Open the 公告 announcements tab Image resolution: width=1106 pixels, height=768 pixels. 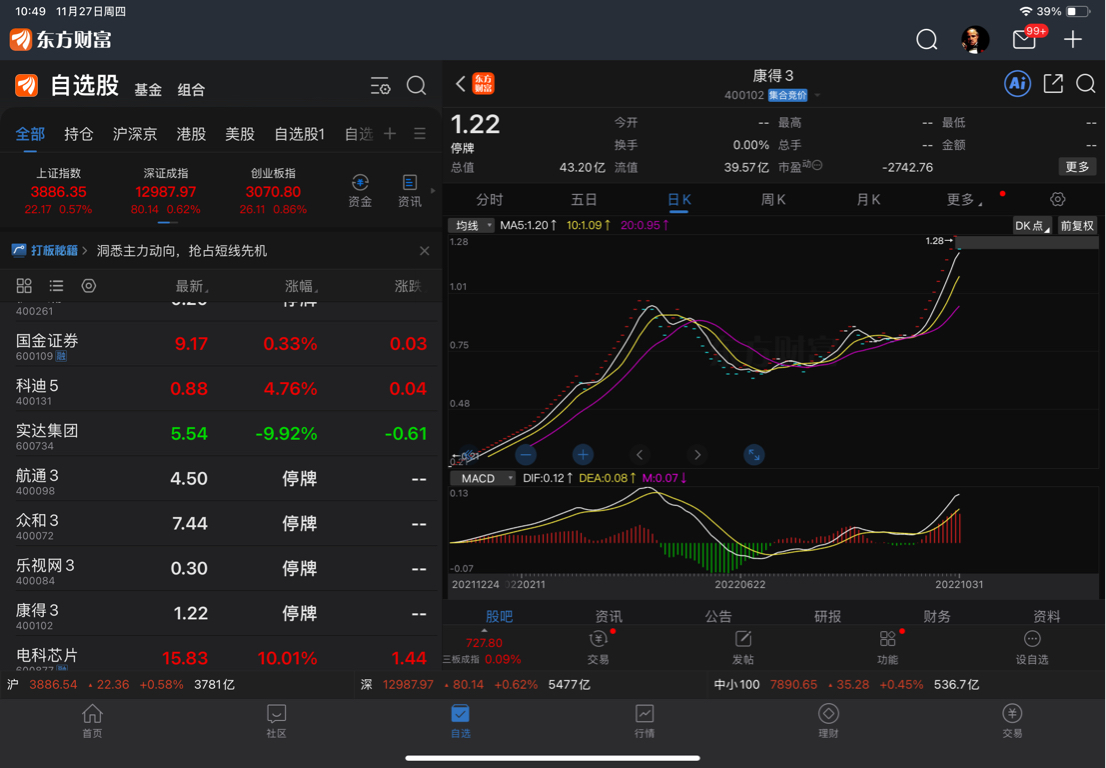point(718,616)
